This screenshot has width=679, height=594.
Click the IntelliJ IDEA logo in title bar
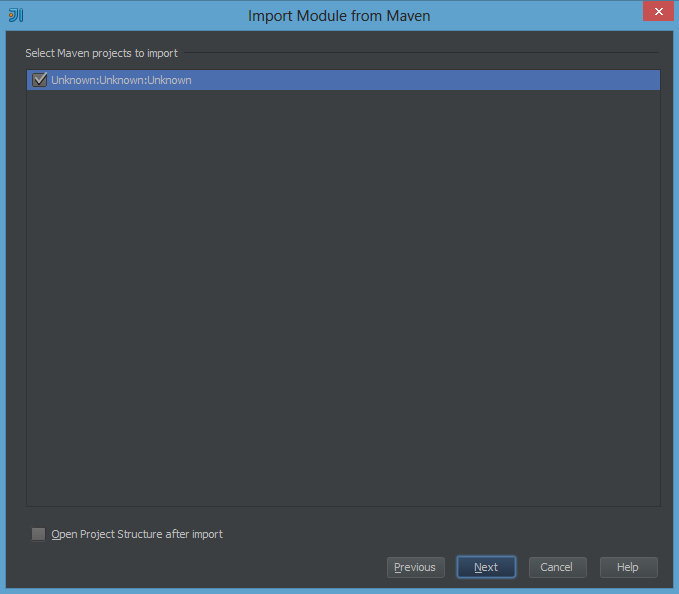(16, 15)
